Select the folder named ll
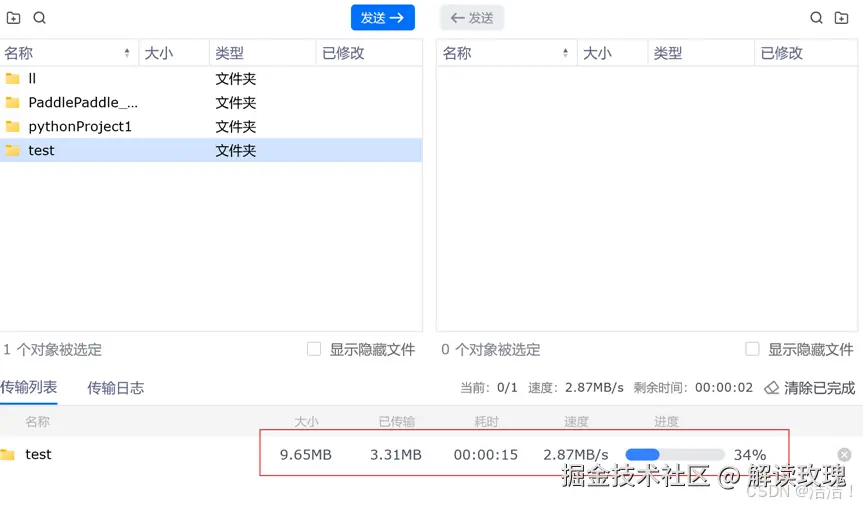Screen dimensions: 863x506 coord(211,78)
